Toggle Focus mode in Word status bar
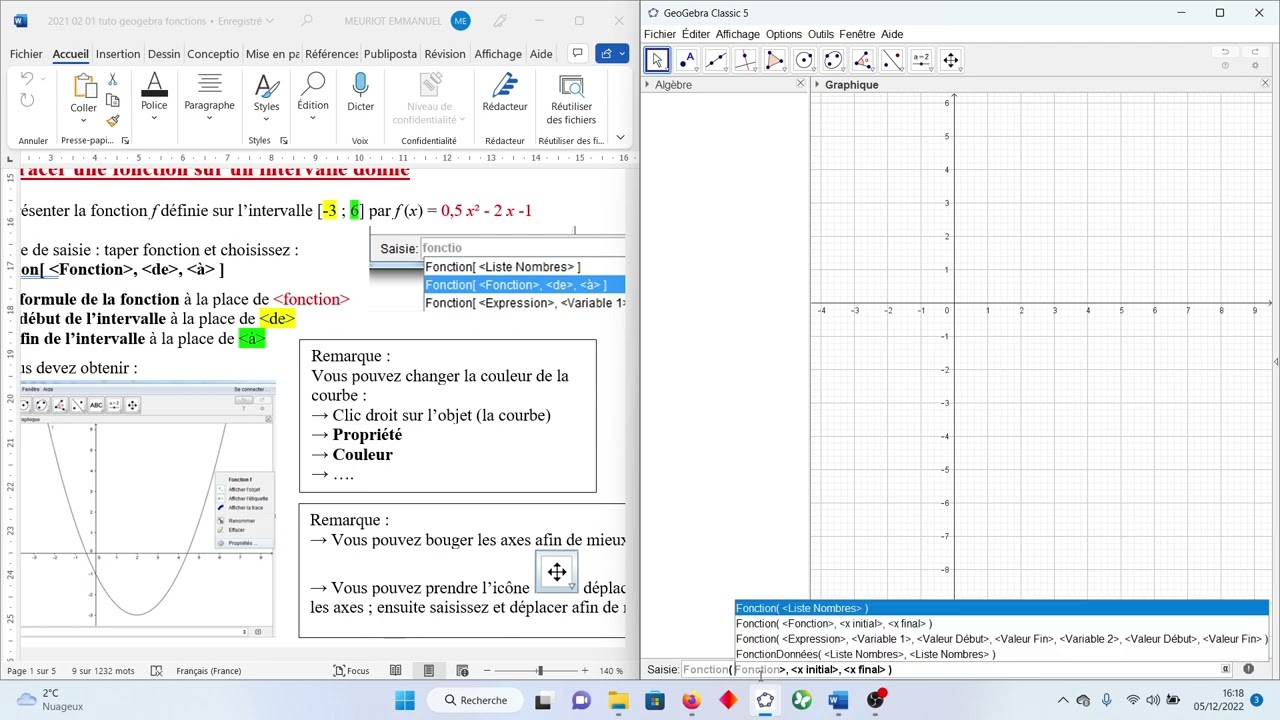Image resolution: width=1280 pixels, height=720 pixels. pos(351,671)
